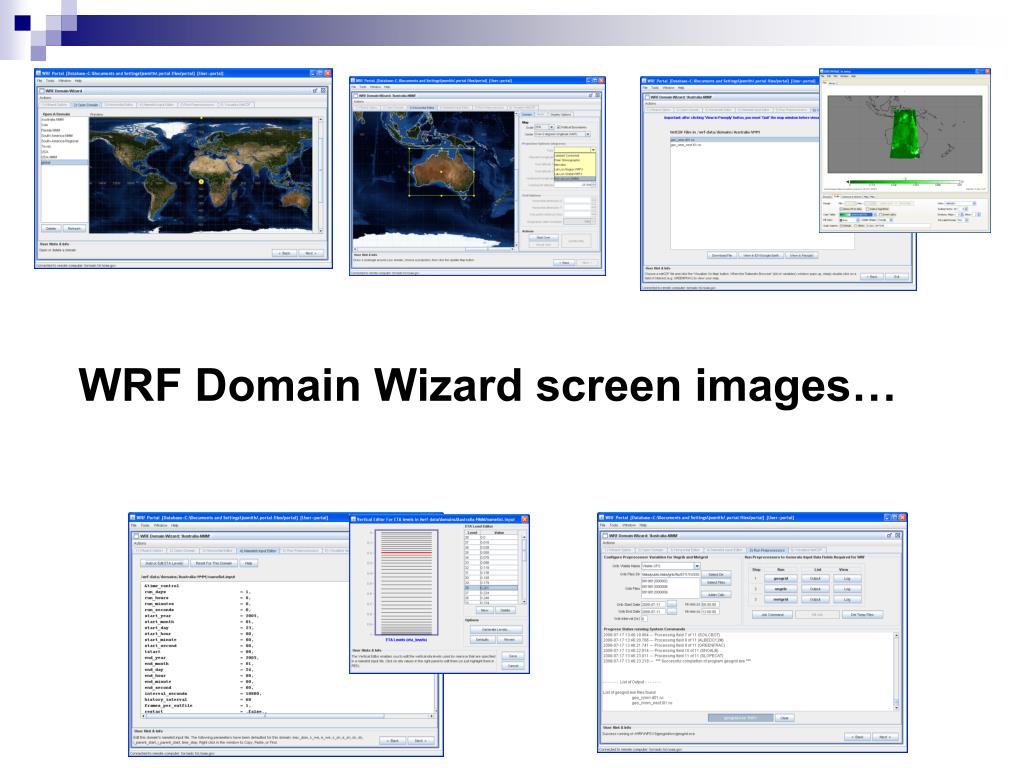
Task: Click the world map preview's vertical scrollbar
Action: point(321,175)
